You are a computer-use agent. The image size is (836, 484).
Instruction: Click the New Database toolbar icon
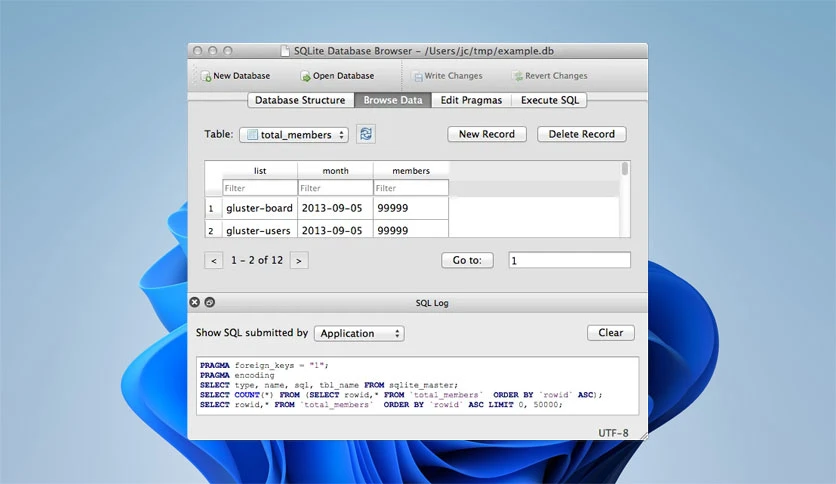point(206,76)
